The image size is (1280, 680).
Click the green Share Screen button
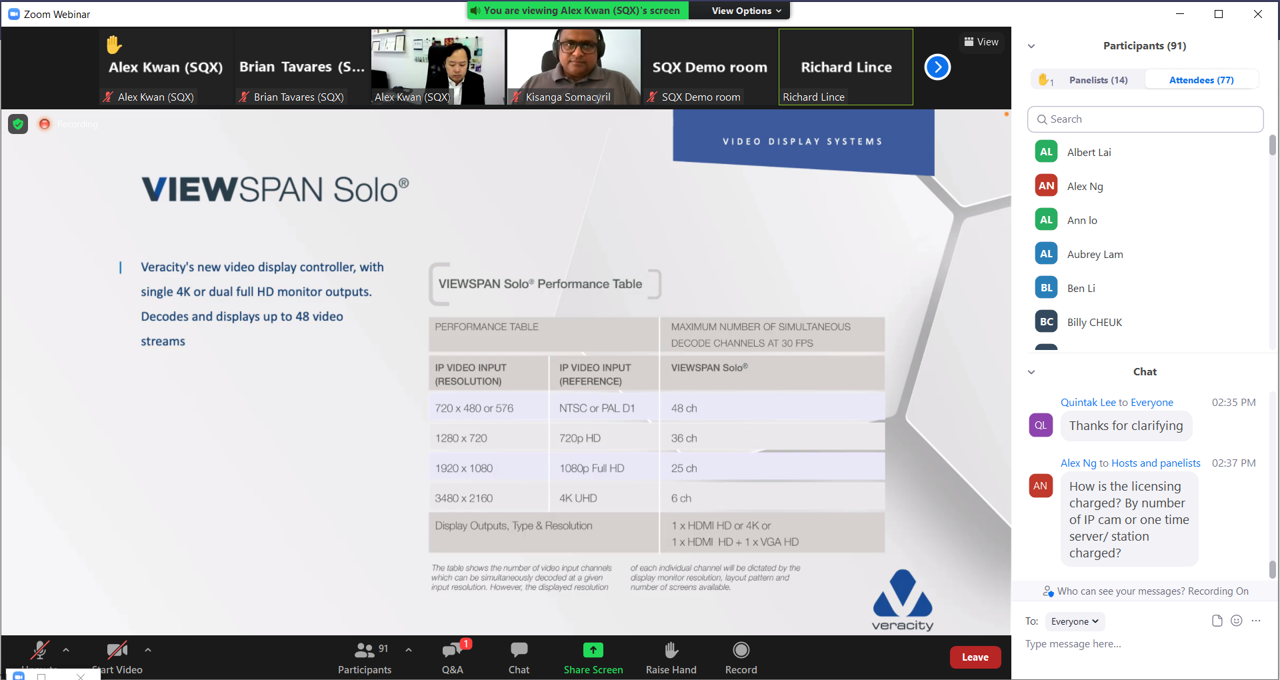coord(593,658)
